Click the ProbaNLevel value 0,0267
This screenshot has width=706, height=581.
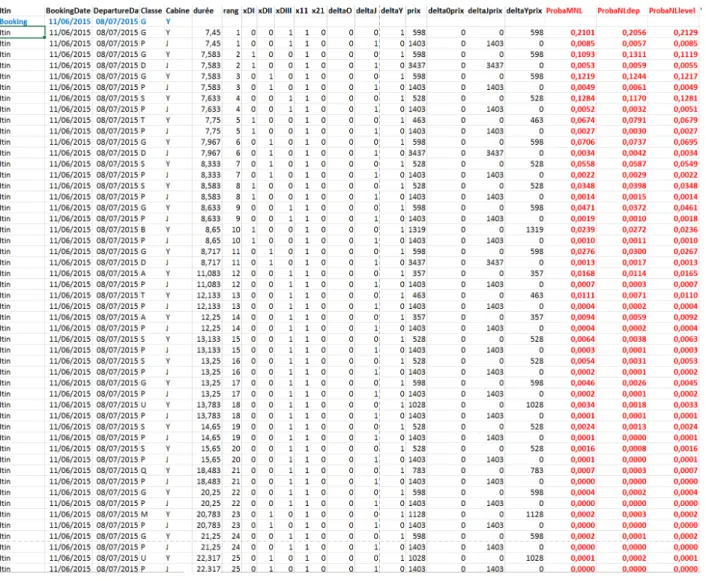pos(685,251)
